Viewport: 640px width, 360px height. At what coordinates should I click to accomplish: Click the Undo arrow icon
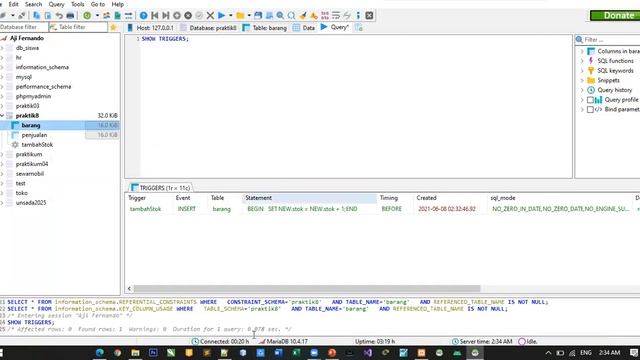pyautogui.click(x=59, y=16)
